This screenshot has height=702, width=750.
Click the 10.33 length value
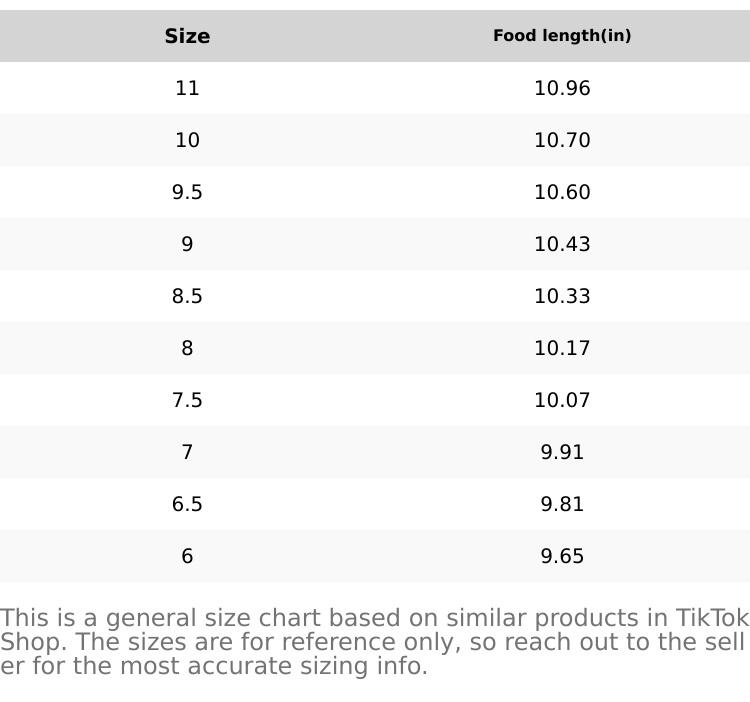coord(562,296)
